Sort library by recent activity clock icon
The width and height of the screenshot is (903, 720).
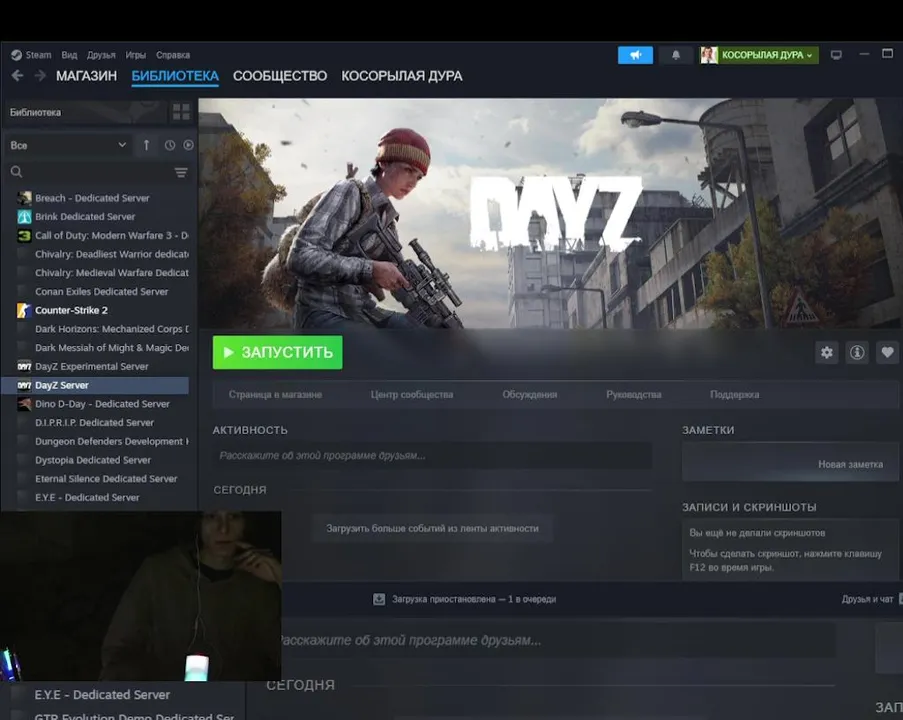[170, 145]
